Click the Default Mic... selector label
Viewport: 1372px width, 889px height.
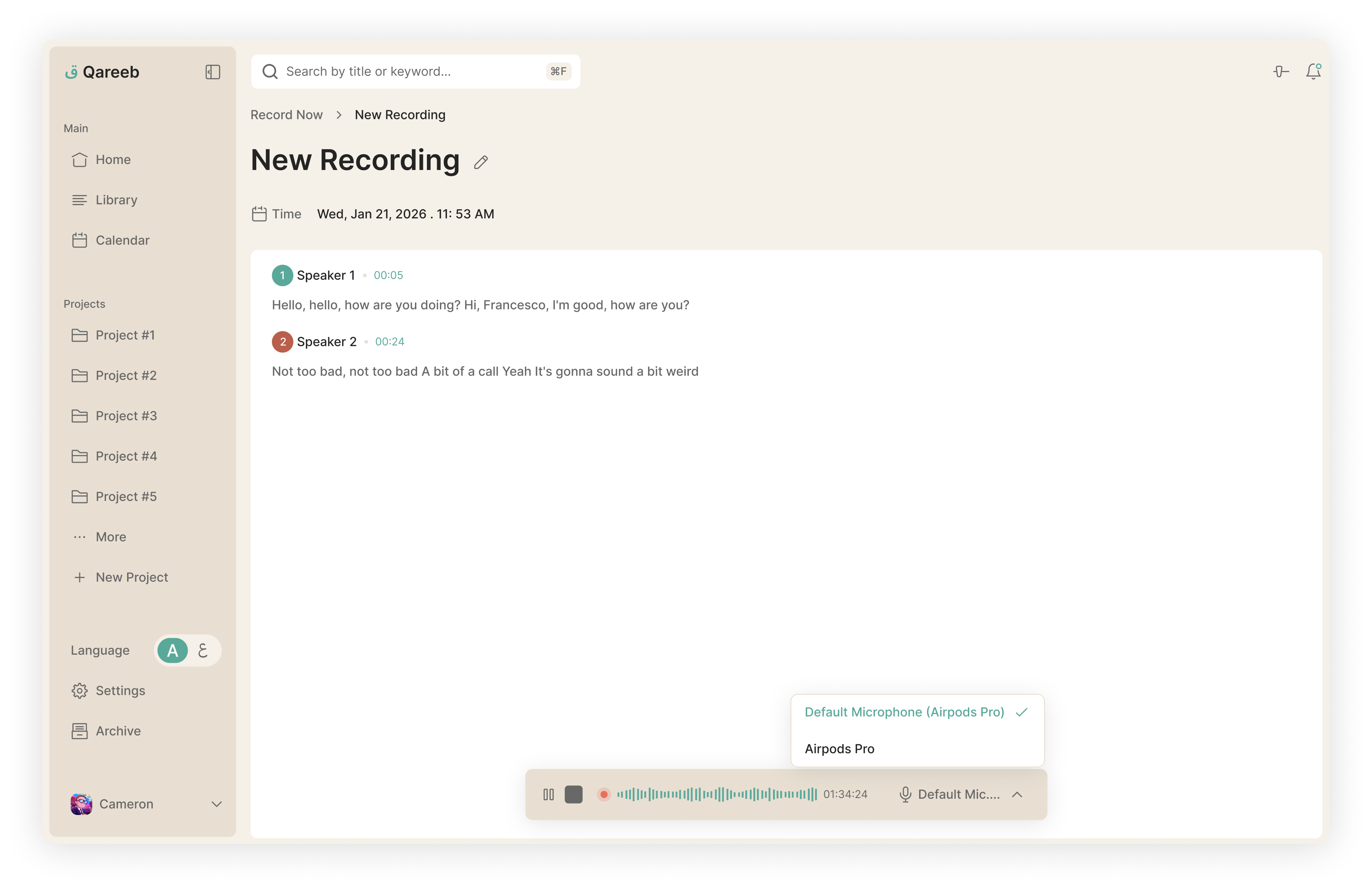tap(959, 795)
